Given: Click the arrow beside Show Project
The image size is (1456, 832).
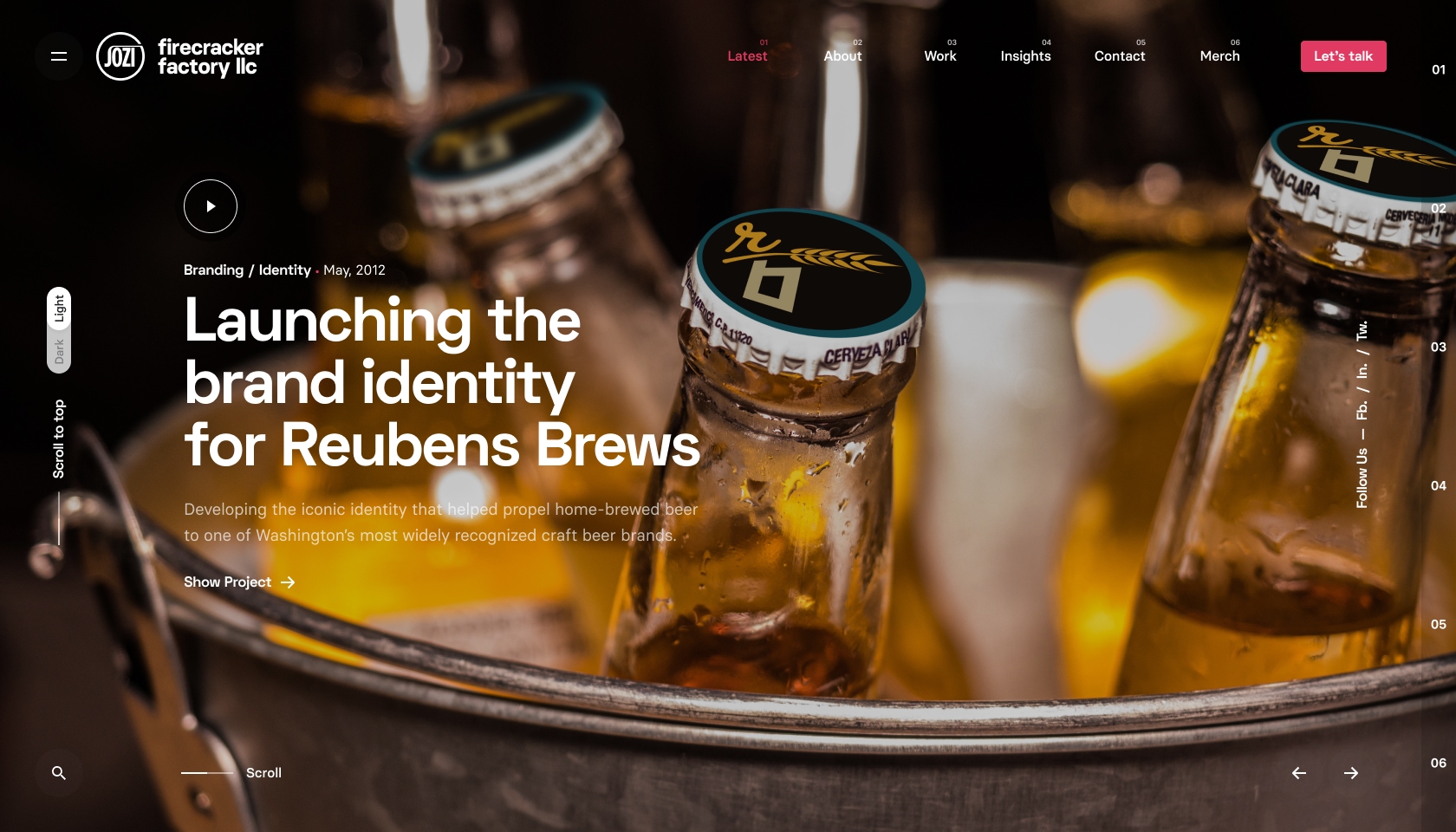Looking at the screenshot, I should [x=288, y=582].
